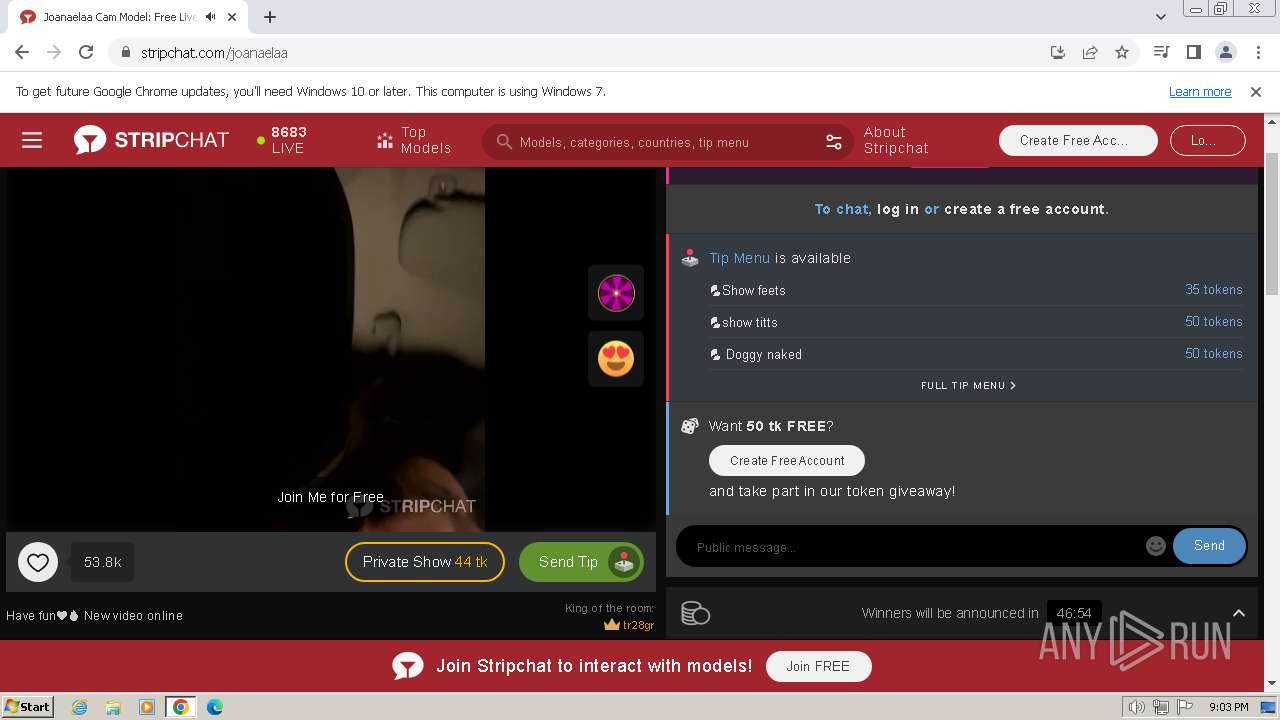Click the heart-eyes emoji icon
This screenshot has width=1280, height=720.
(x=616, y=358)
